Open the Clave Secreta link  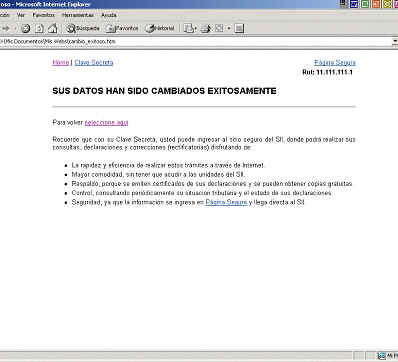tap(94, 63)
